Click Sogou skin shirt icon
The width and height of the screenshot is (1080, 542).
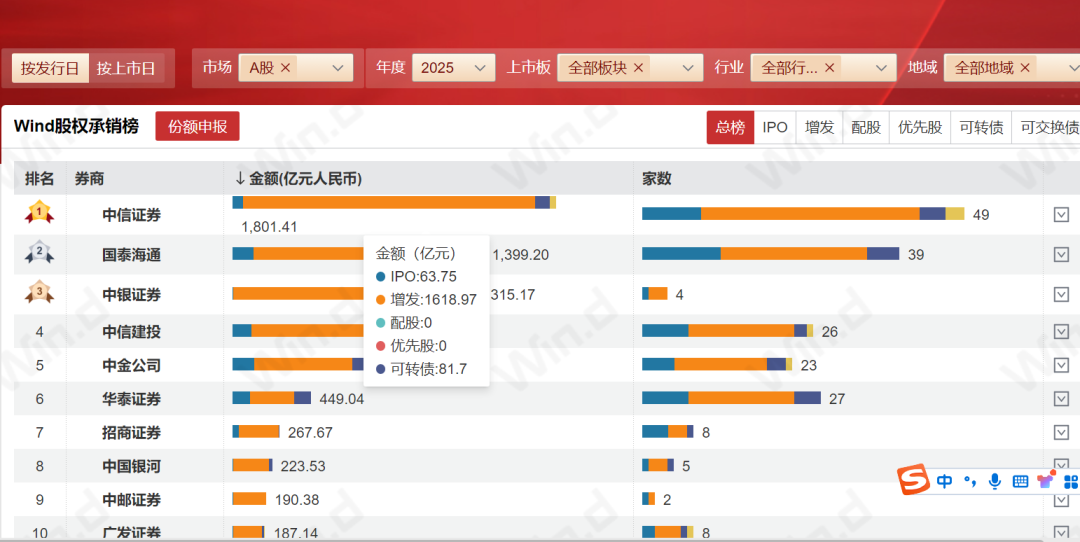point(1046,479)
